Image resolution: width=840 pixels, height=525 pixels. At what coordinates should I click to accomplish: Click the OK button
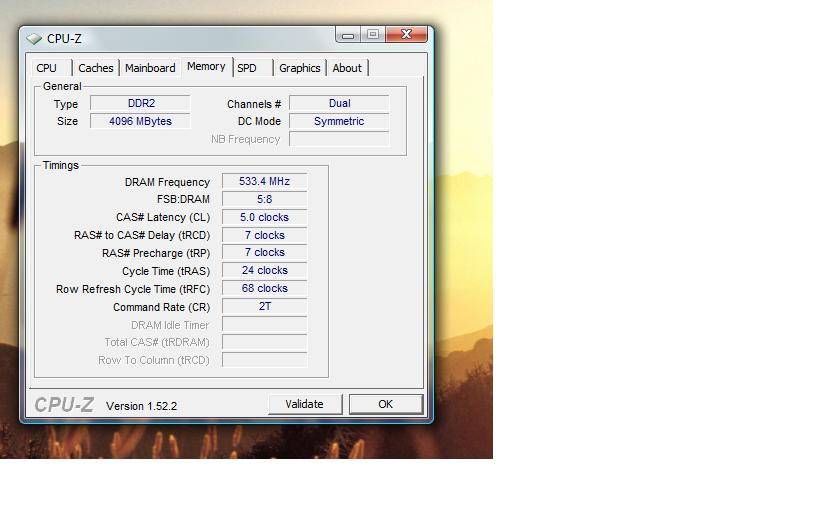pyautogui.click(x=386, y=404)
